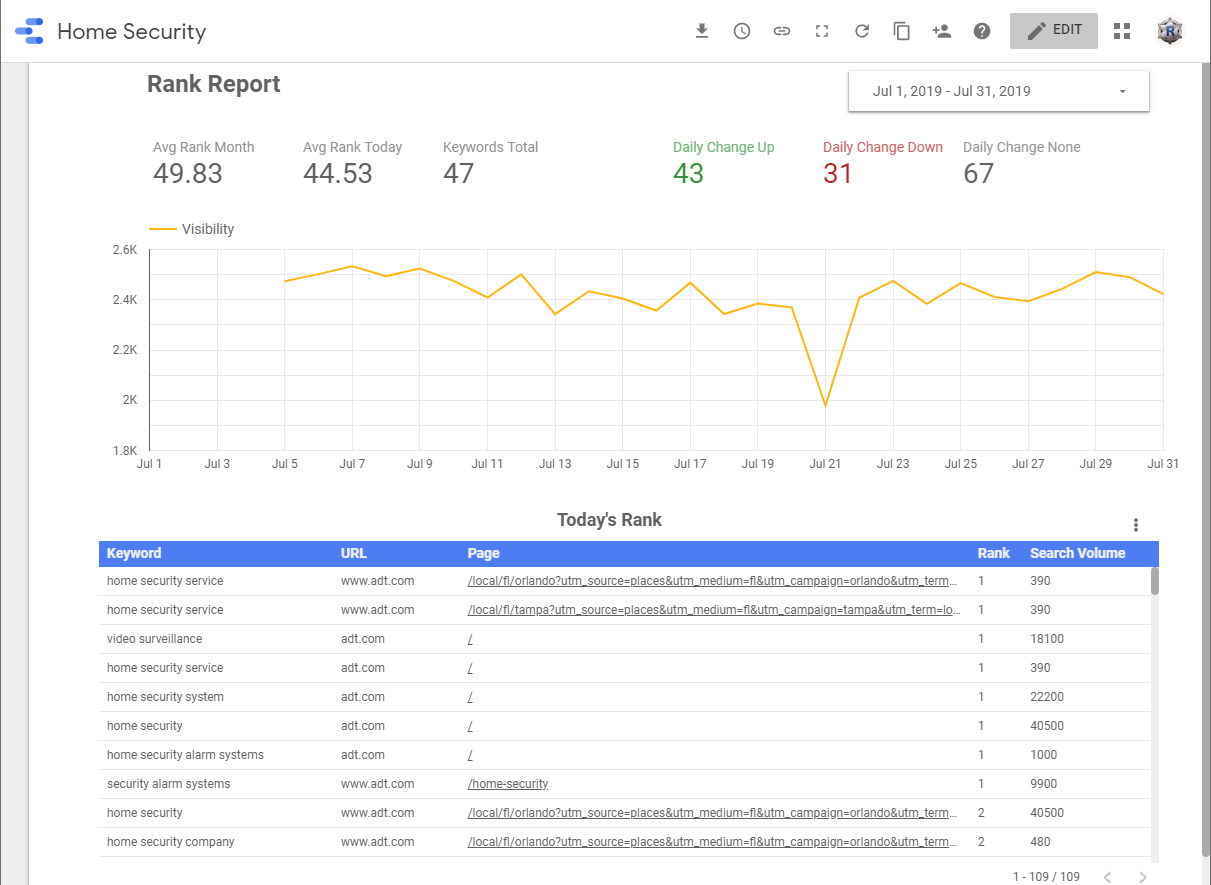
Task: Click the EDIT button
Action: point(1054,30)
